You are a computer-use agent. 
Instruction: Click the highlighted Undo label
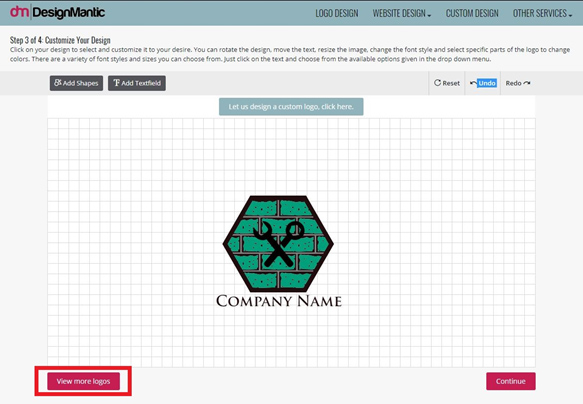click(x=487, y=83)
